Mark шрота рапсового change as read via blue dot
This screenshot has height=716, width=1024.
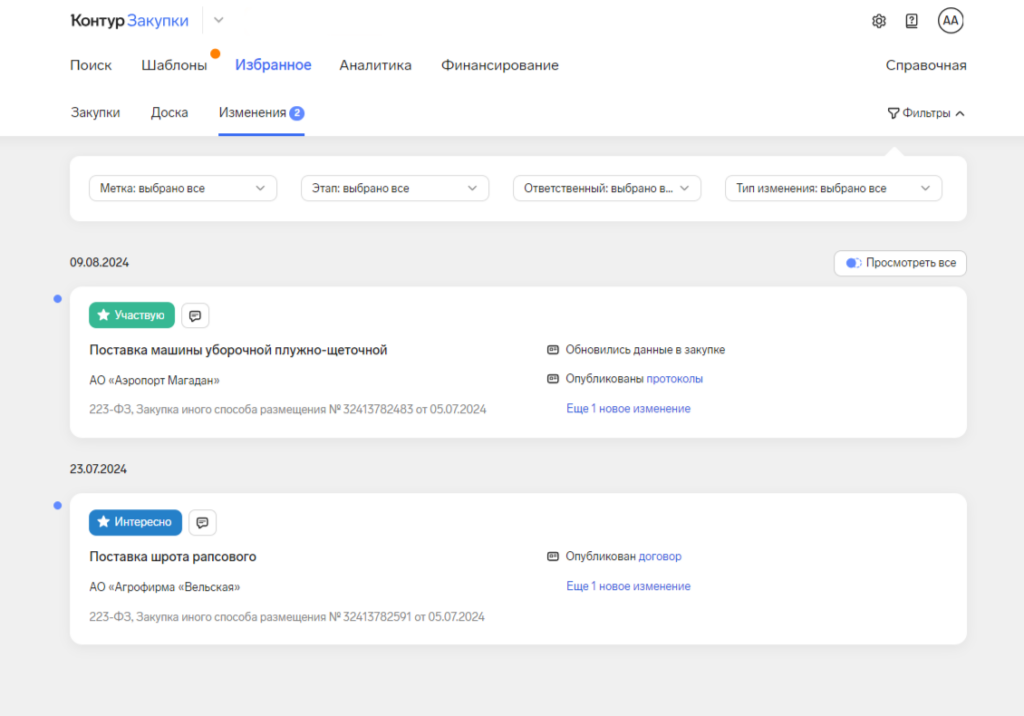pos(57,505)
